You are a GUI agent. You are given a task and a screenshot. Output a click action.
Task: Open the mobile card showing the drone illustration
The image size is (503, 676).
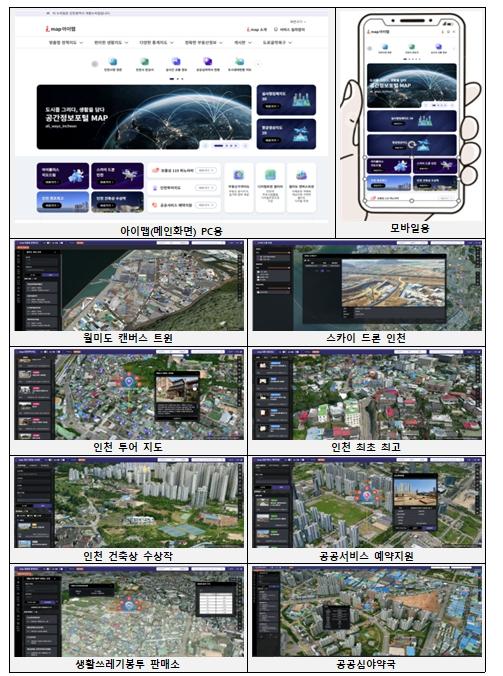[434, 166]
